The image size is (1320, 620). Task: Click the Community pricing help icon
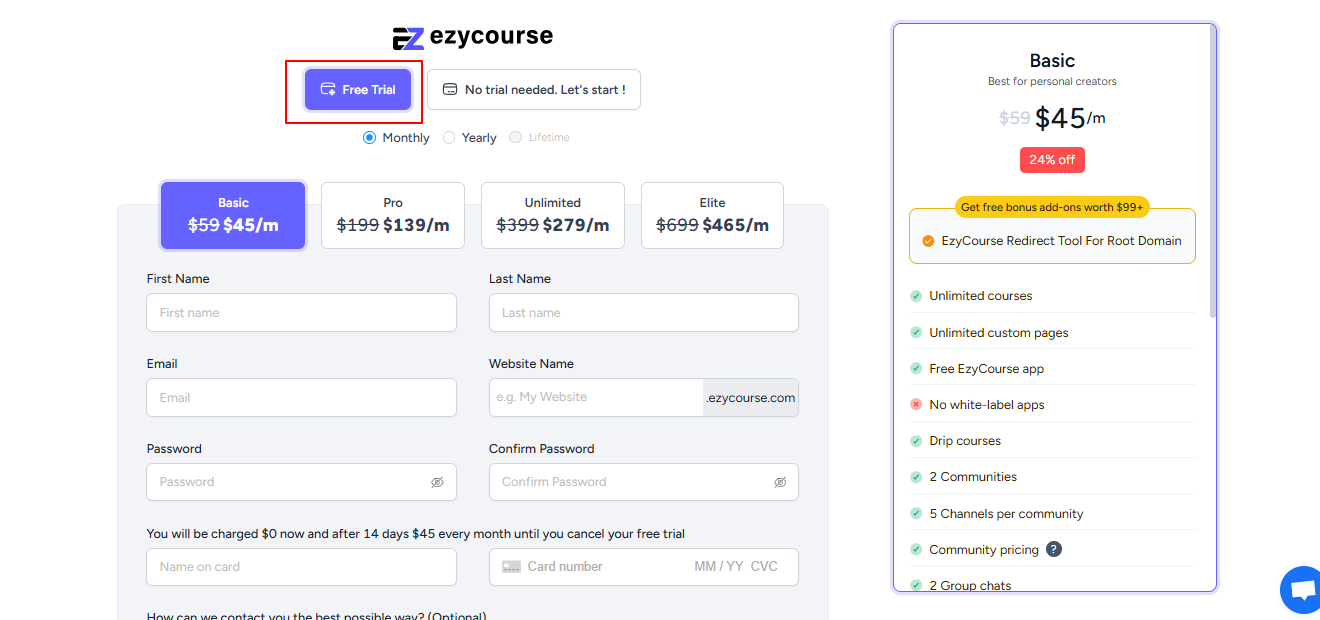(1054, 550)
